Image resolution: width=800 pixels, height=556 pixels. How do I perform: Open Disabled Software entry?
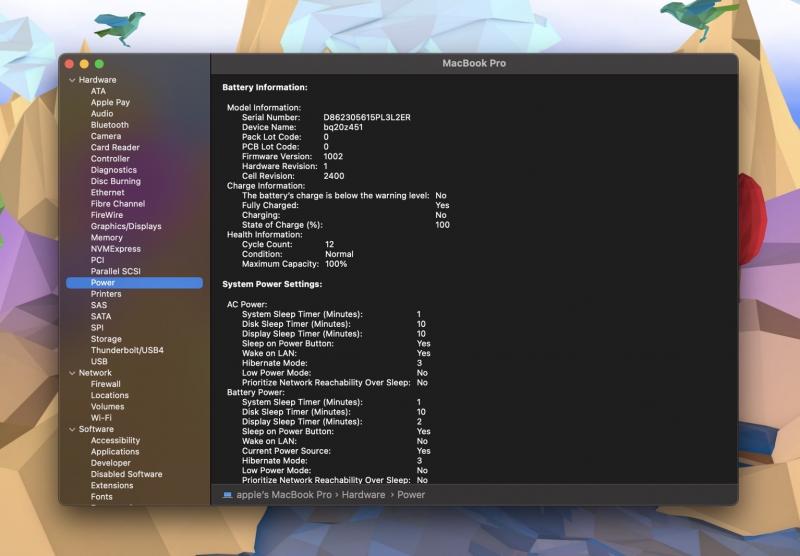[x=127, y=474]
